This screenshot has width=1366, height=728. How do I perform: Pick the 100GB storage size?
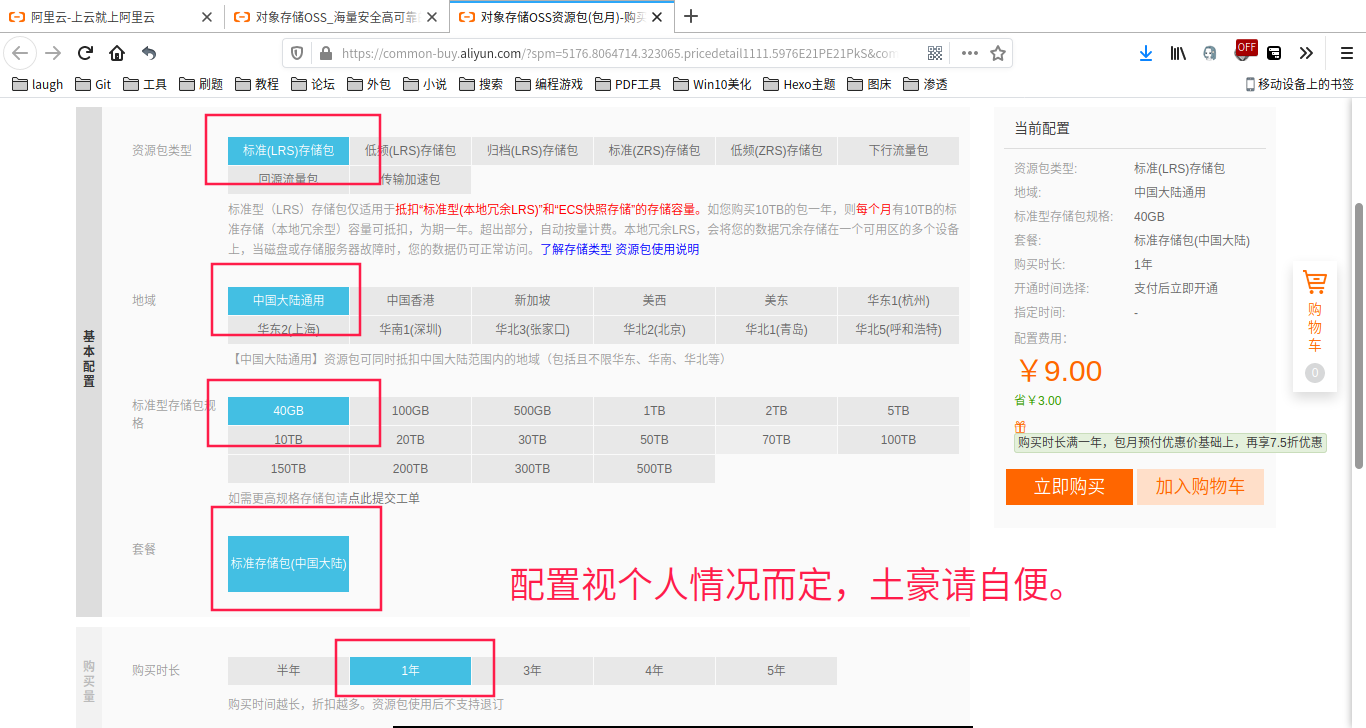pyautogui.click(x=410, y=411)
